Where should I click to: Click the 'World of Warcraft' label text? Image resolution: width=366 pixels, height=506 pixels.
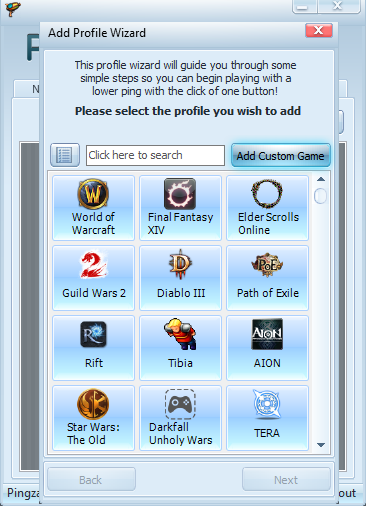(x=93, y=223)
